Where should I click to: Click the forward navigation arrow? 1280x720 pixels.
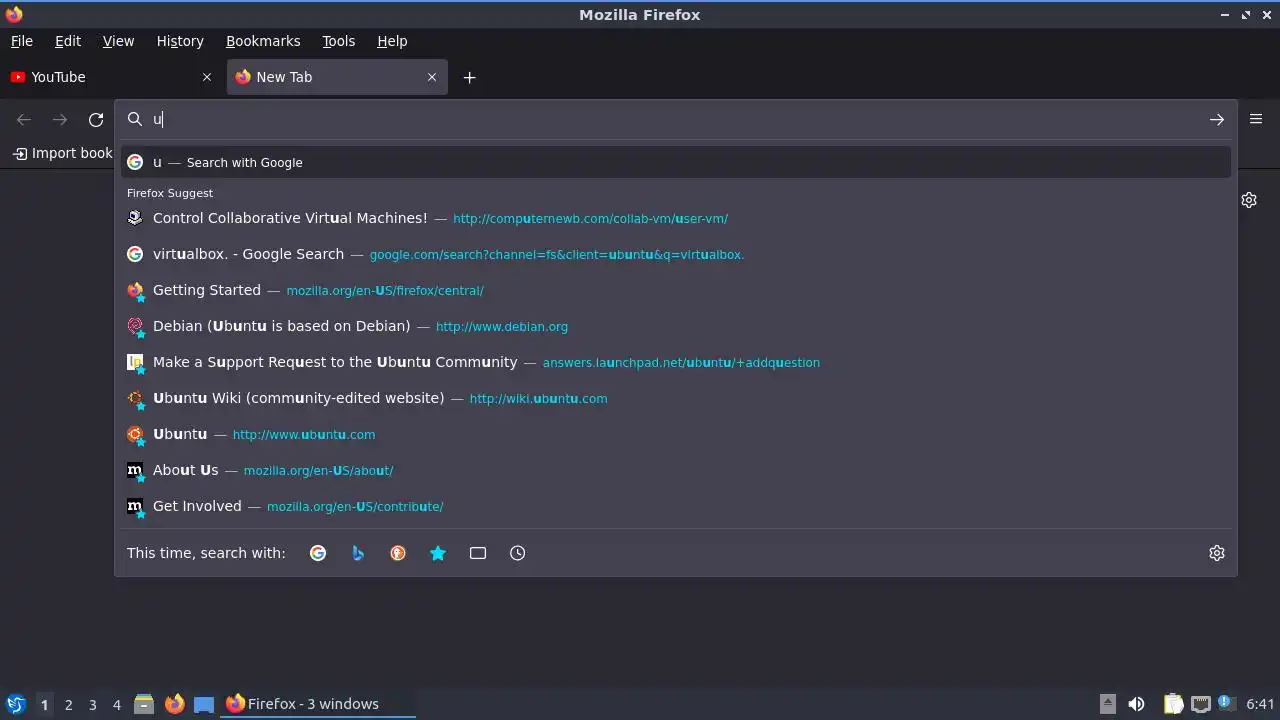60,120
